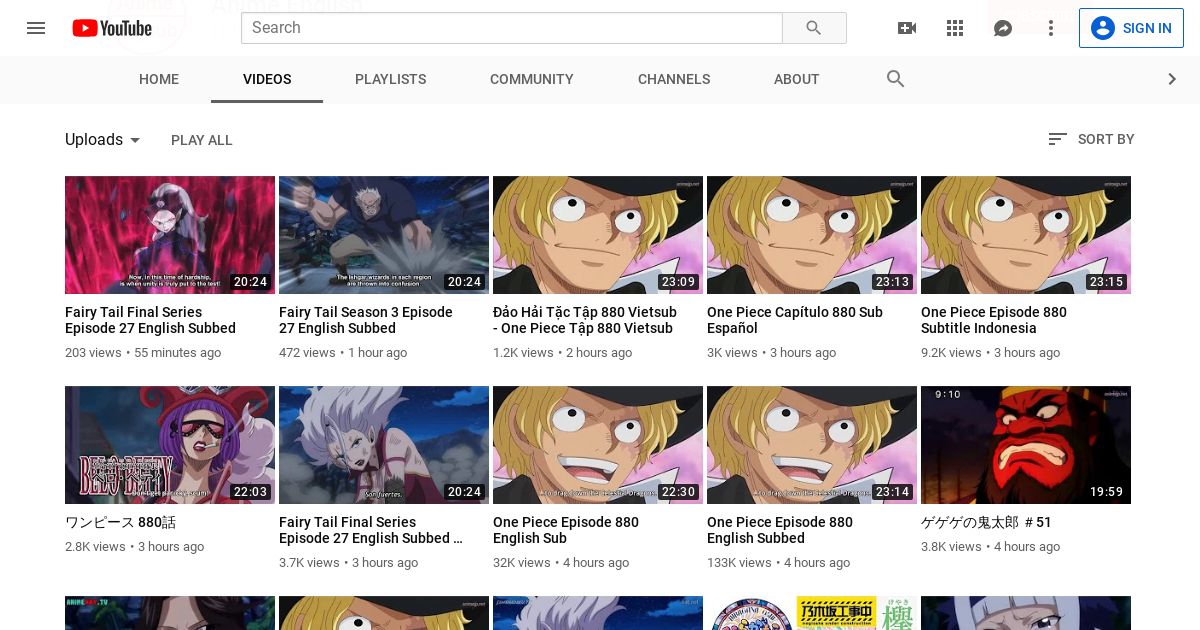This screenshot has width=1200, height=630.
Task: Select the Videos tab
Action: click(267, 79)
